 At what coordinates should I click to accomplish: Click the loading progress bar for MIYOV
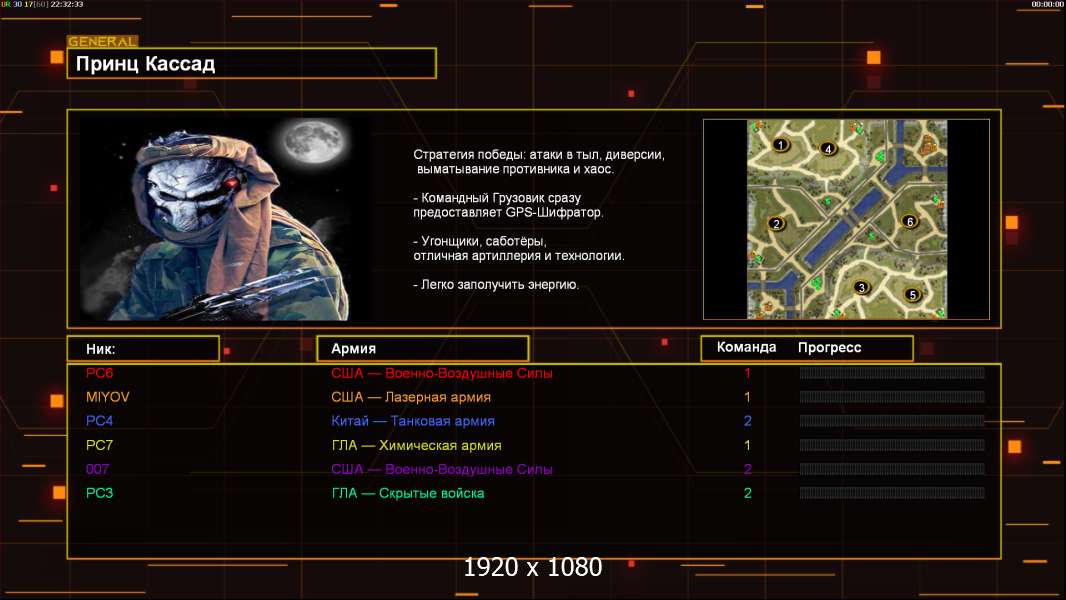(x=892, y=397)
